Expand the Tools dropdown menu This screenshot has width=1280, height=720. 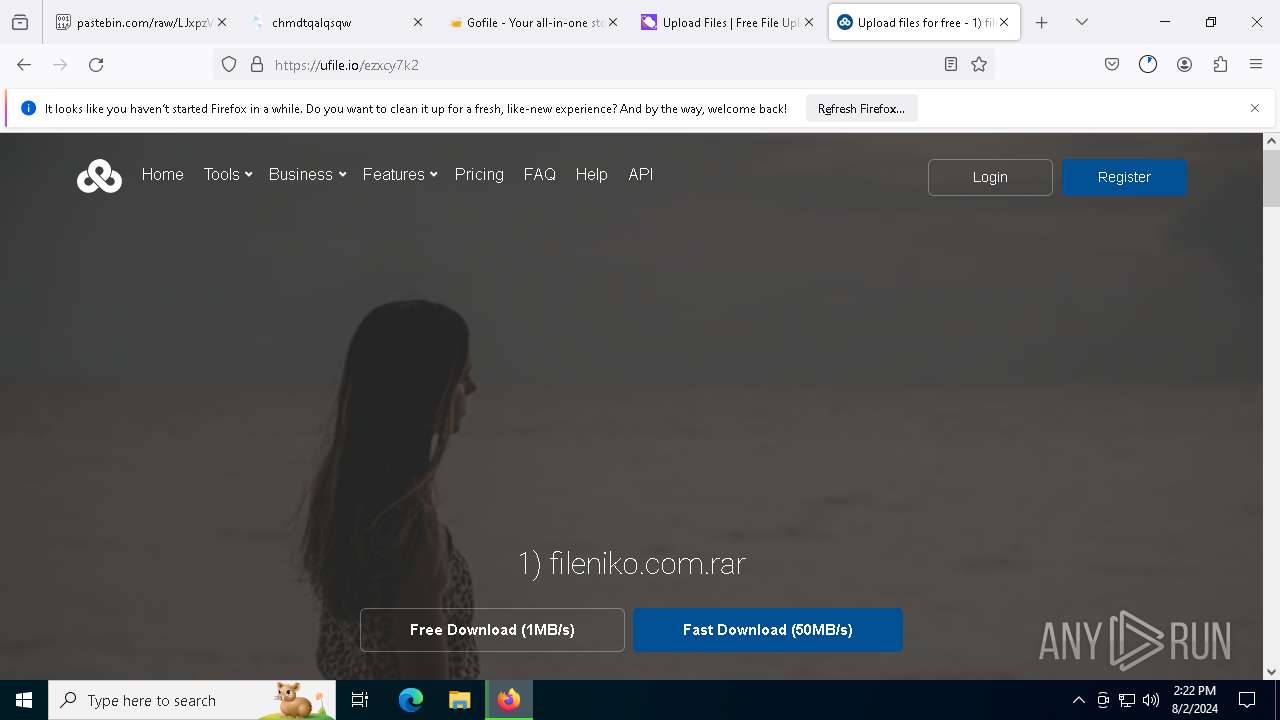pyautogui.click(x=227, y=174)
